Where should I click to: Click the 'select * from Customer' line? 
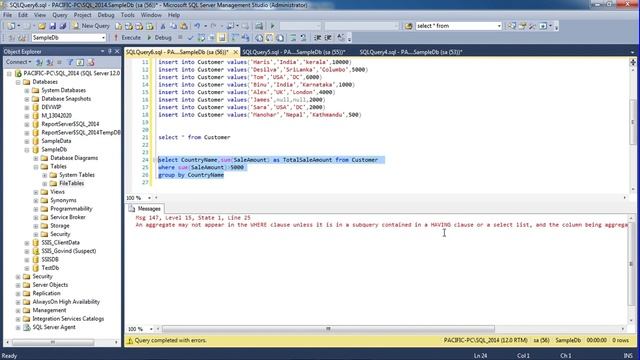(194, 138)
